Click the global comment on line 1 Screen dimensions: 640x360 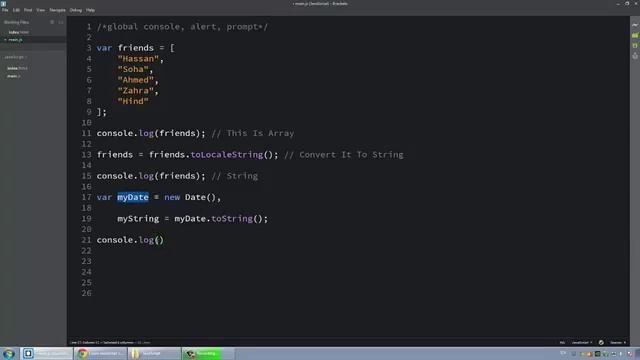tap(182, 27)
